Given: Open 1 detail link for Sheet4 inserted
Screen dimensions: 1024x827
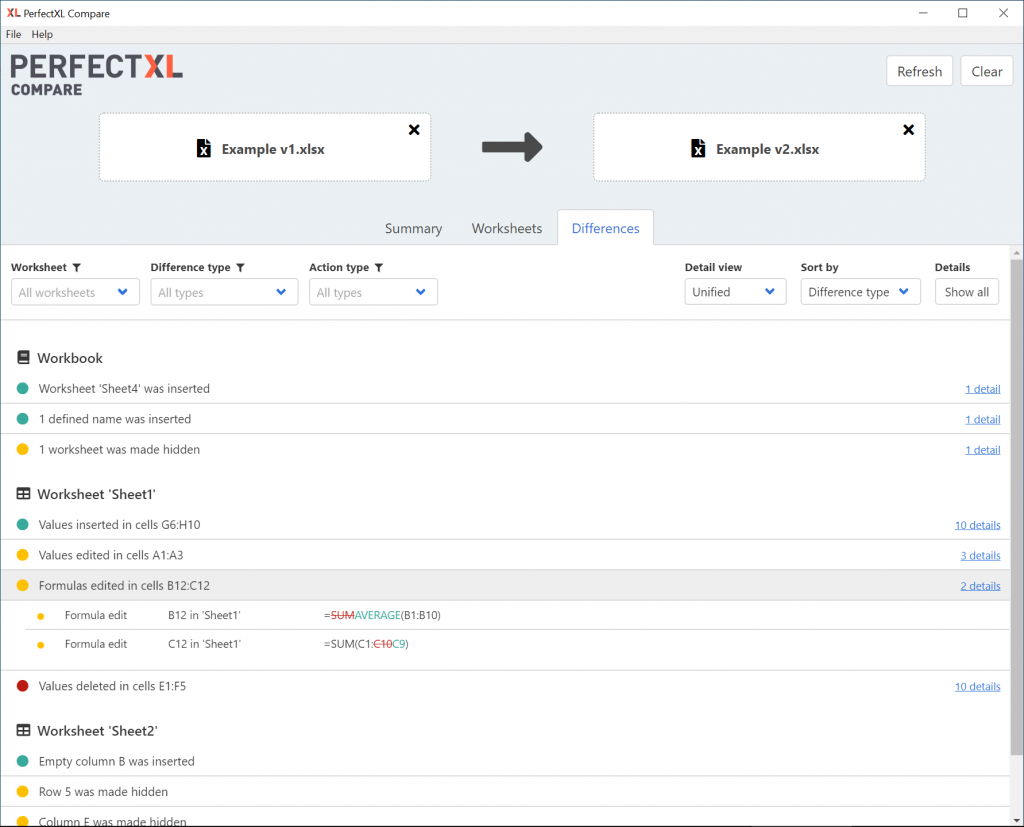Looking at the screenshot, I should pyautogui.click(x=983, y=389).
